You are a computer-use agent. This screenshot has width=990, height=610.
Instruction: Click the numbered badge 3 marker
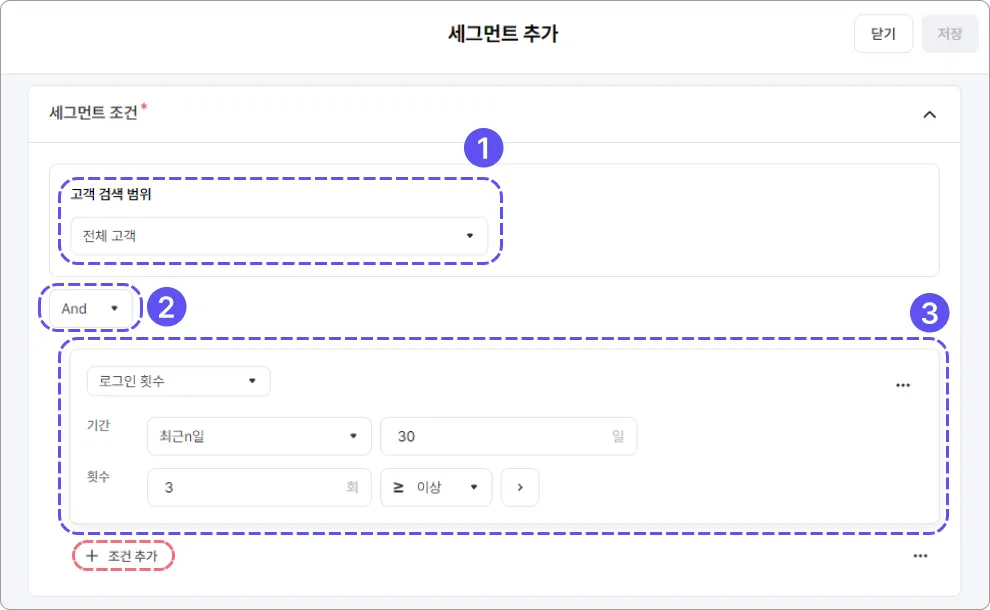pos(929,315)
